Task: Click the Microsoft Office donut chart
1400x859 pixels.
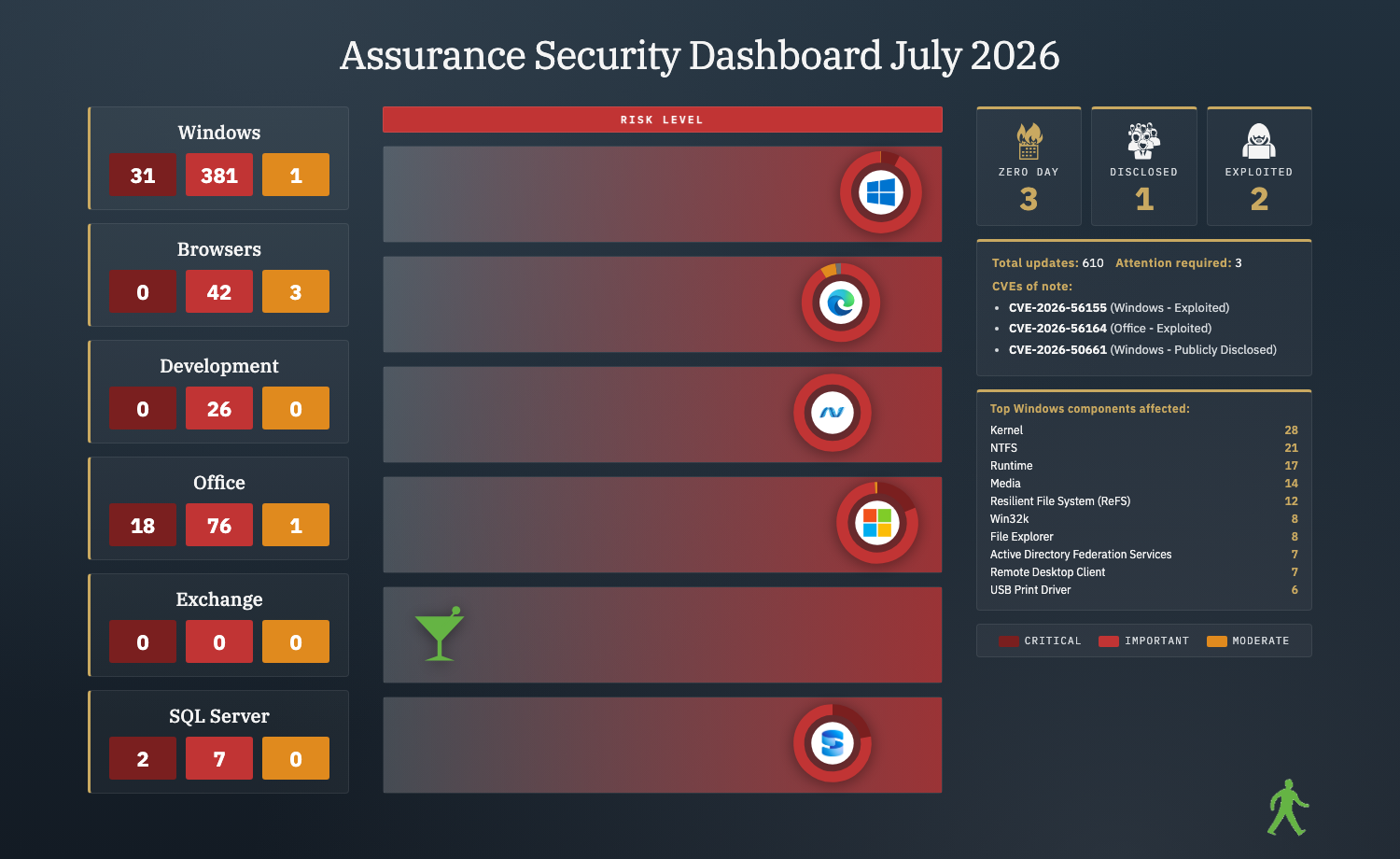Action: (x=877, y=523)
